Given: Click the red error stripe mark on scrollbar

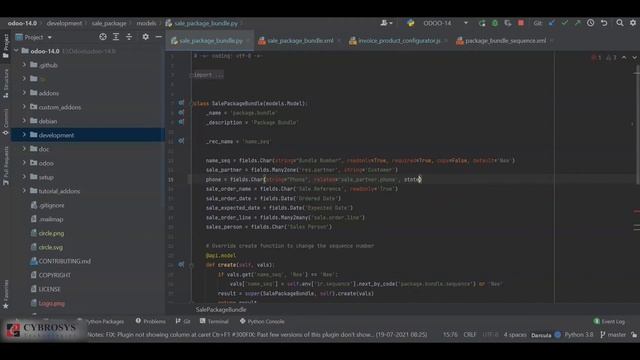Looking at the screenshot, I should [637, 211].
